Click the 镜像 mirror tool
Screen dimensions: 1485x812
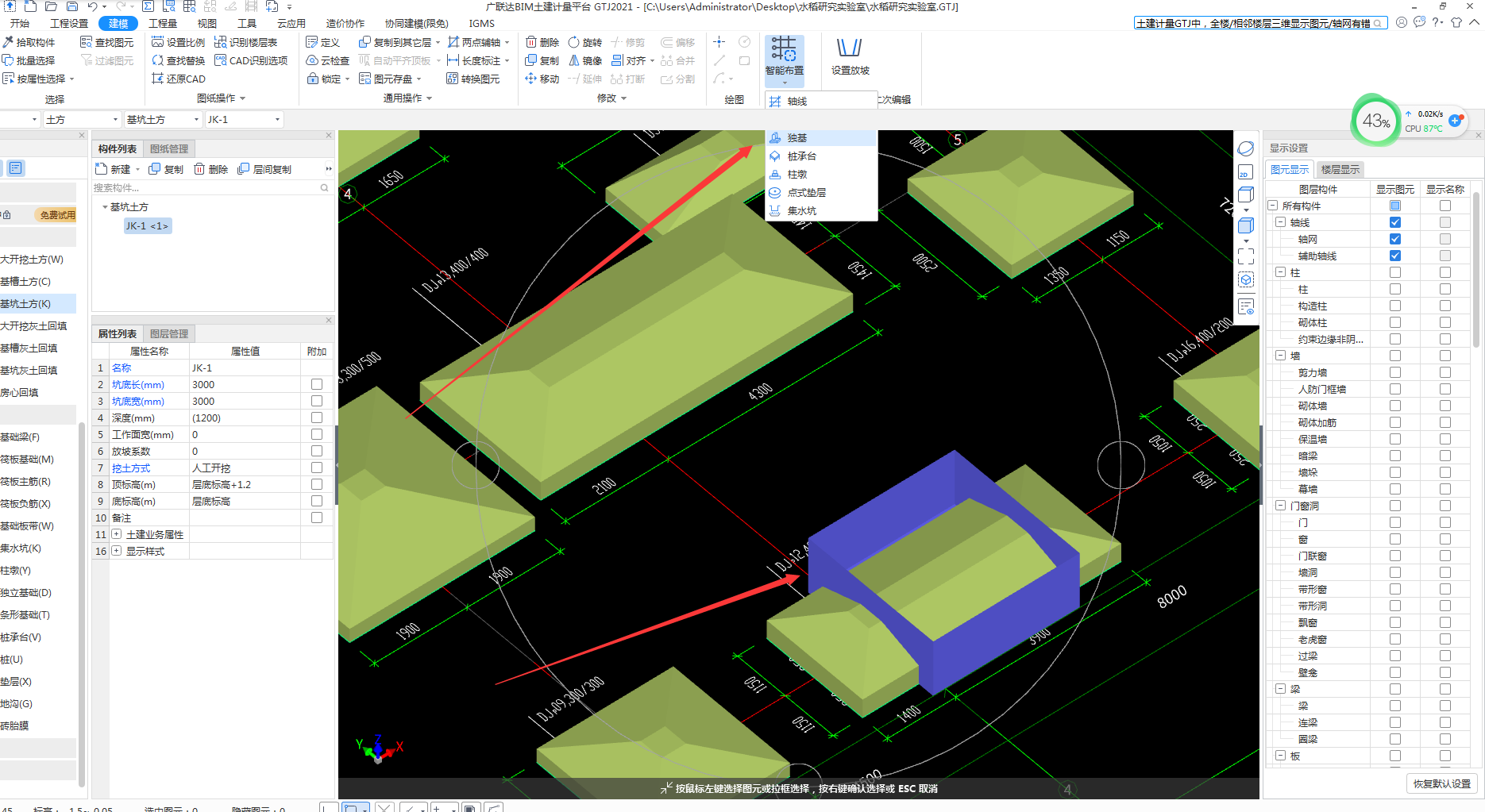pos(585,60)
